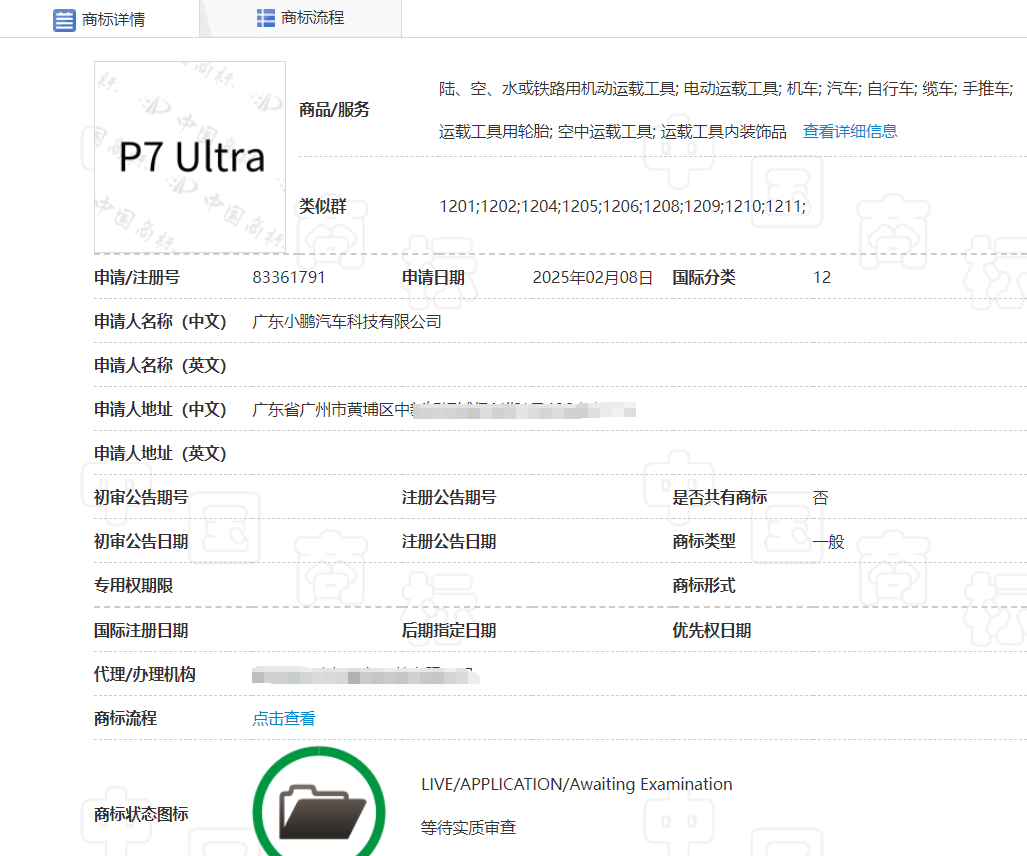
Task: Click the 商标详情 document icon
Action: point(64,20)
